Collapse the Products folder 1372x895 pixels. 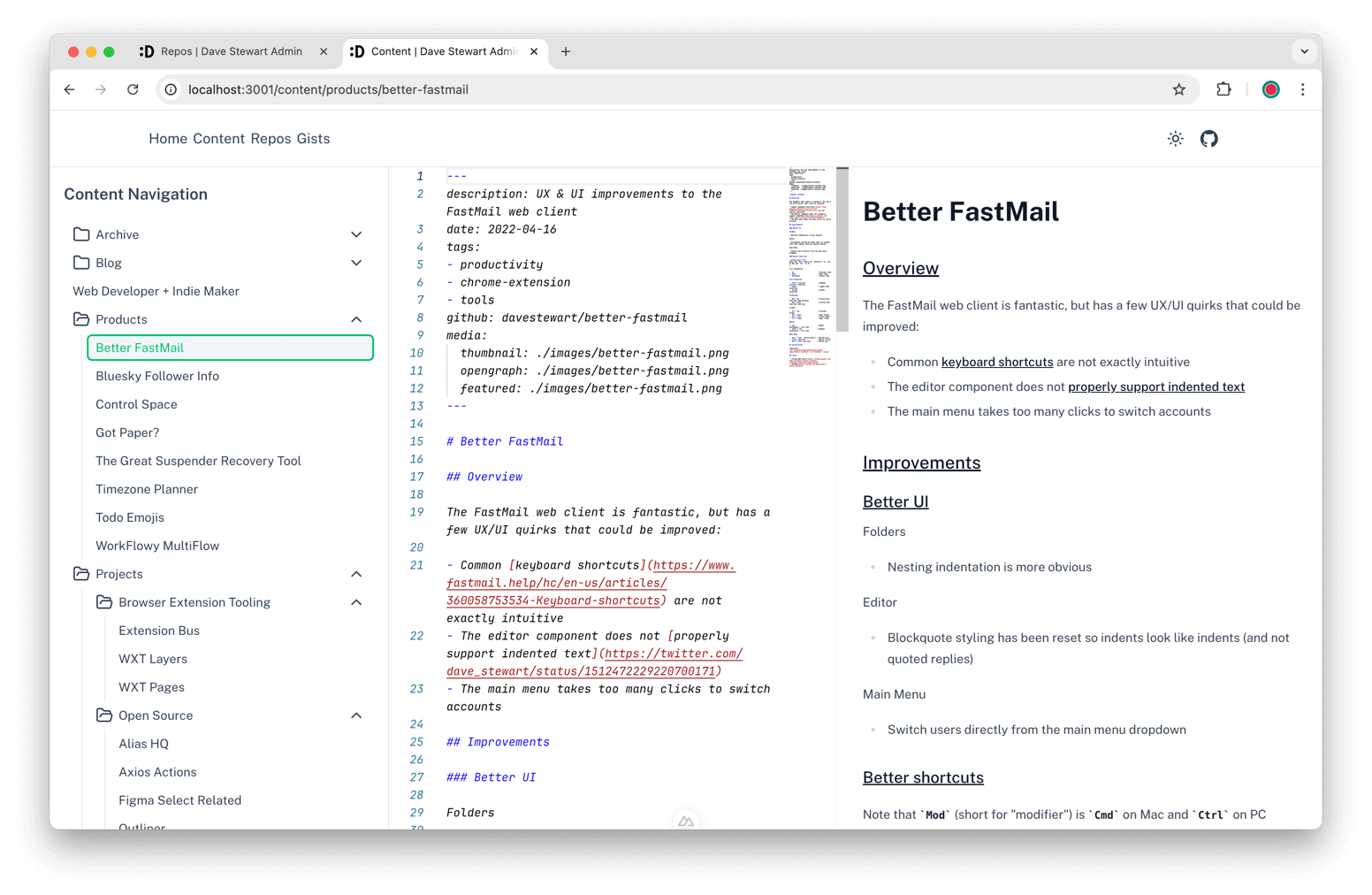[x=356, y=319]
